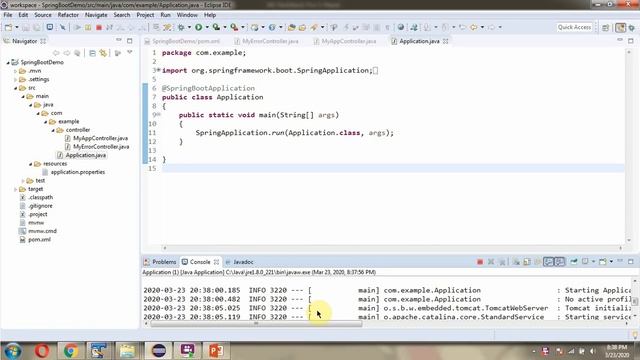This screenshot has height=360, width=640.
Task: Open the New file dropdown arrow
Action: (x=17, y=27)
